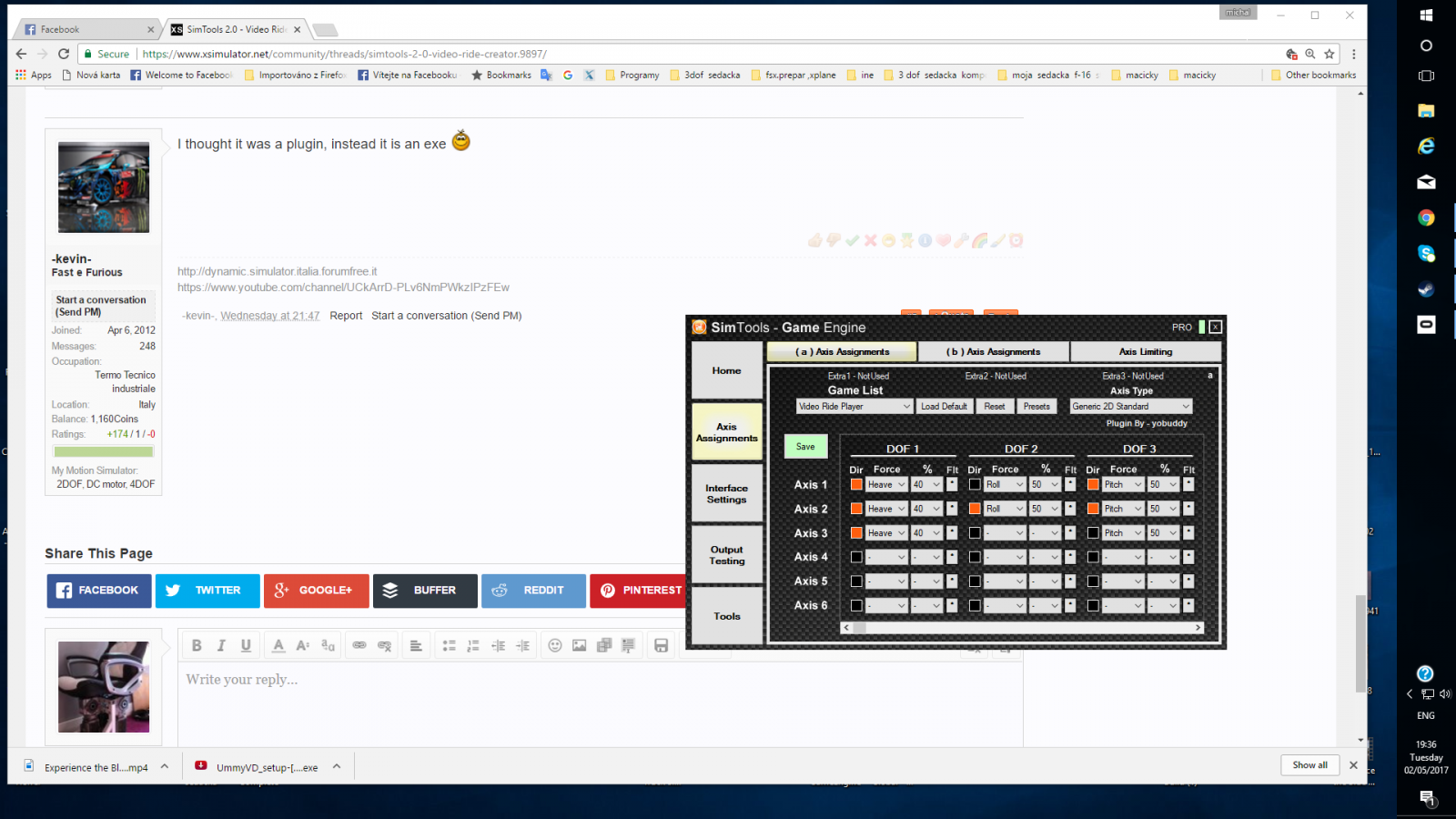Open the youtube.com channel signature link
This screenshot has width=1456, height=819.
click(x=343, y=288)
